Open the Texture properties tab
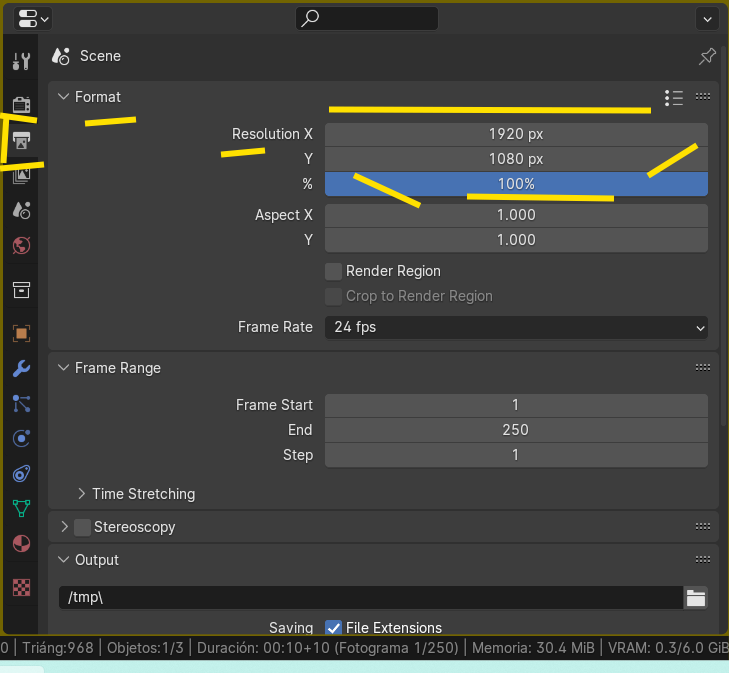729x673 pixels. (21, 587)
